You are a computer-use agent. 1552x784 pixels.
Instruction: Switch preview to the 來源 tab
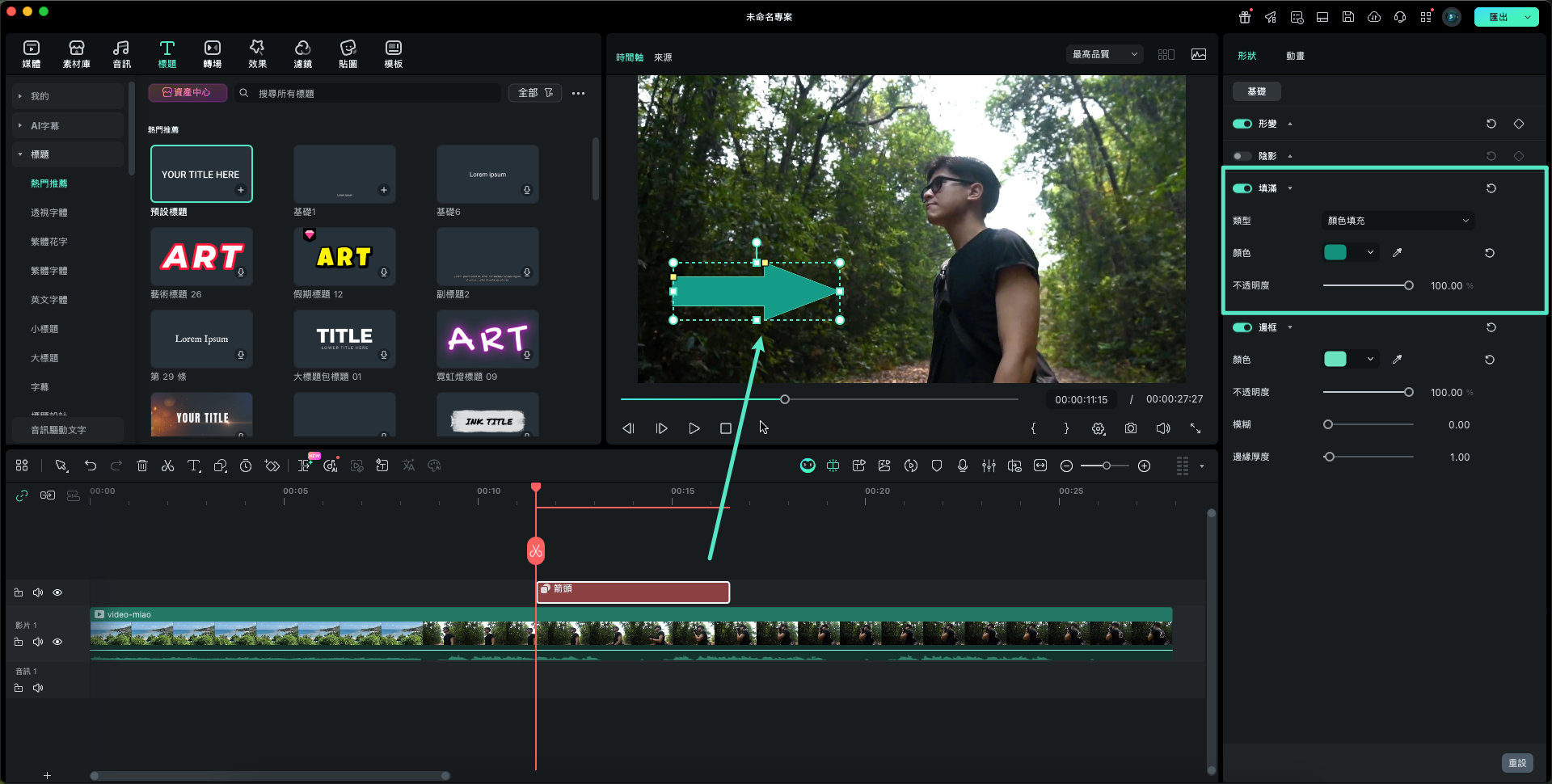[663, 57]
